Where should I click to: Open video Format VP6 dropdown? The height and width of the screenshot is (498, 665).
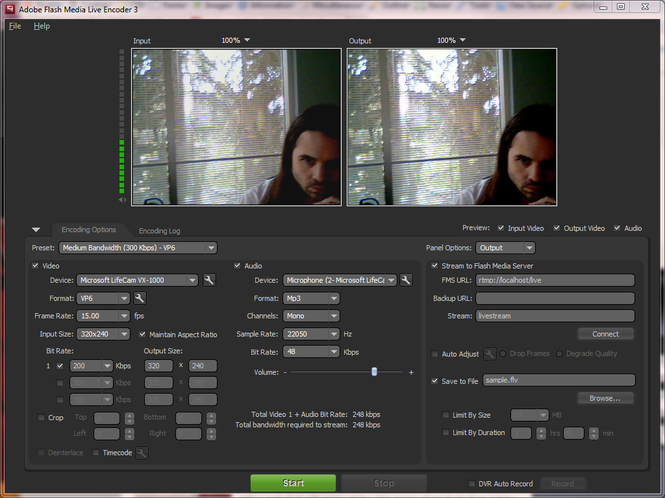[x=103, y=298]
